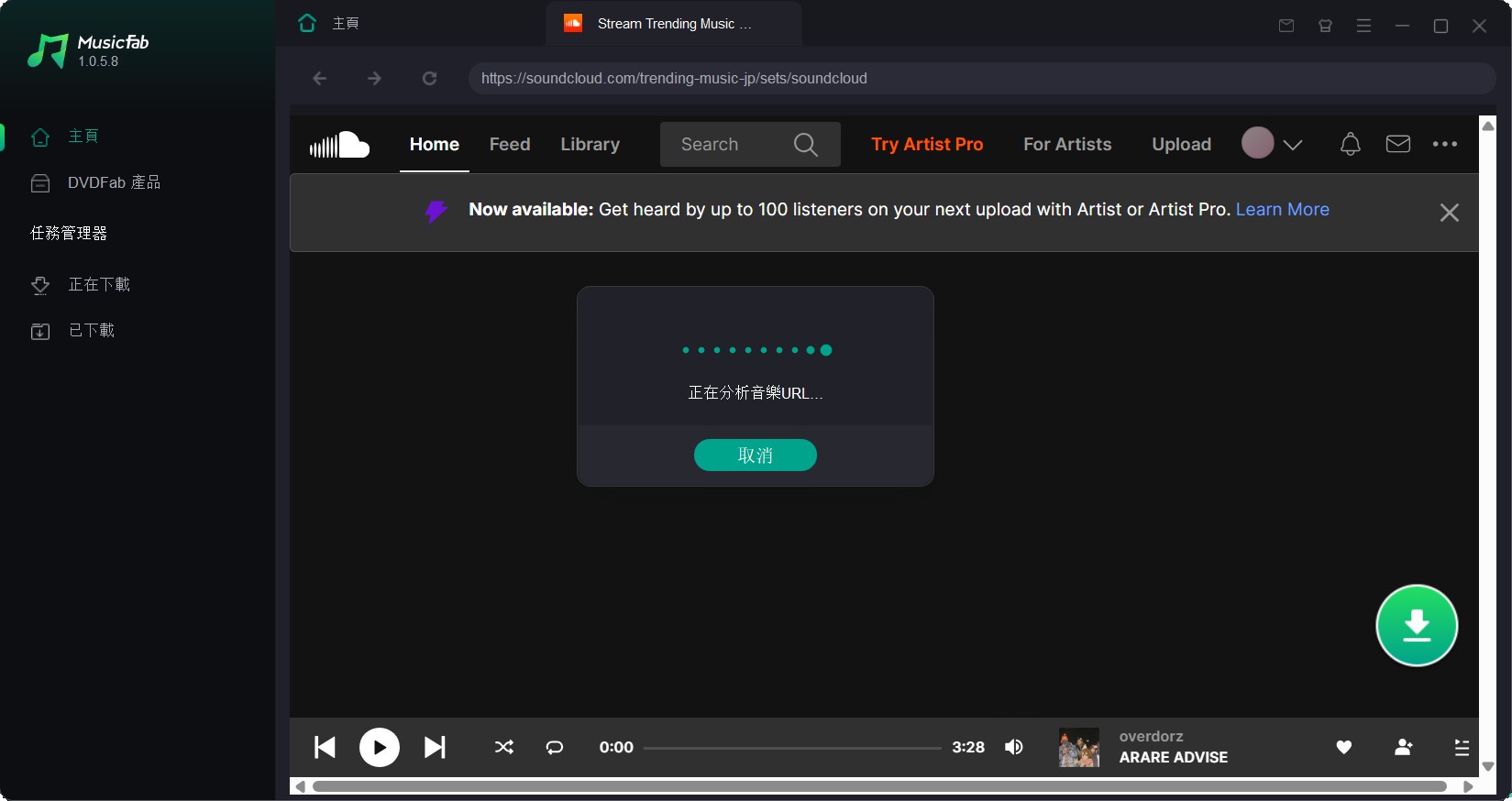Click the SoundCloud cloud logo
The width and height of the screenshot is (1512, 801).
(x=339, y=145)
